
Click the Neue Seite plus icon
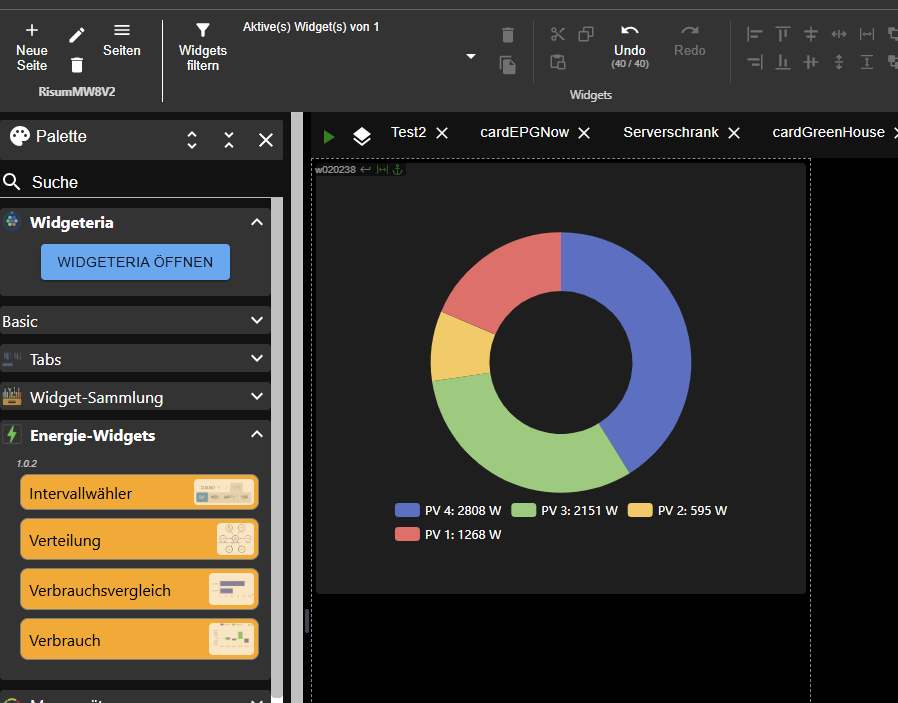tap(32, 31)
